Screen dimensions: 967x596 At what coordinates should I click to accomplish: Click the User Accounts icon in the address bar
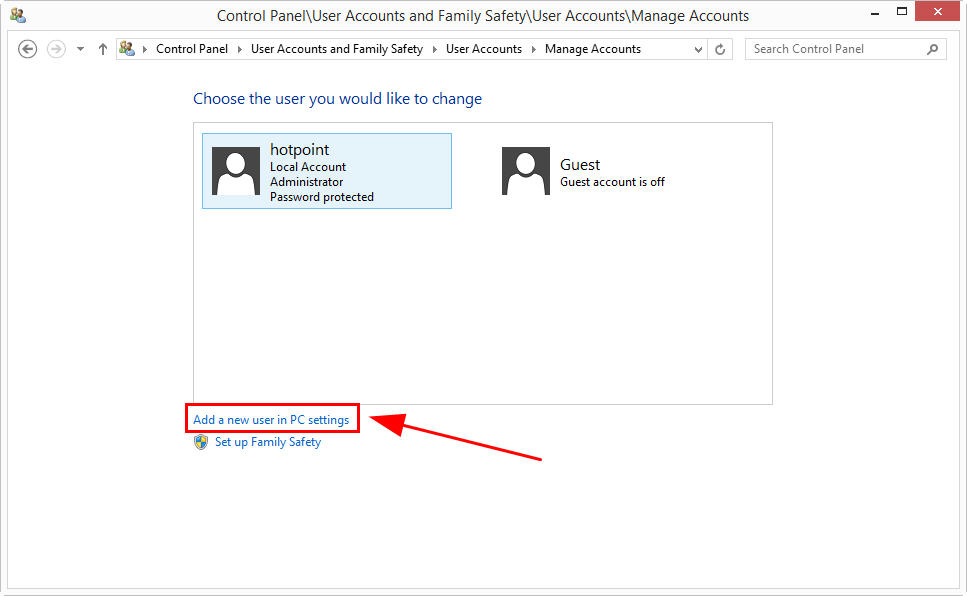pos(127,48)
